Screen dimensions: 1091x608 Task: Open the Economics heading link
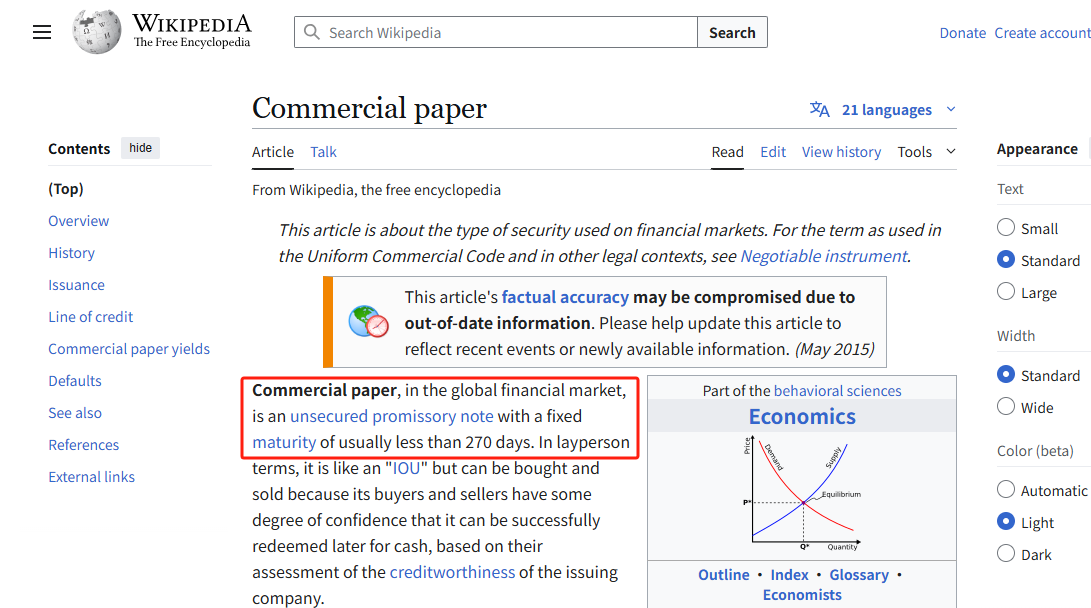[x=802, y=416]
